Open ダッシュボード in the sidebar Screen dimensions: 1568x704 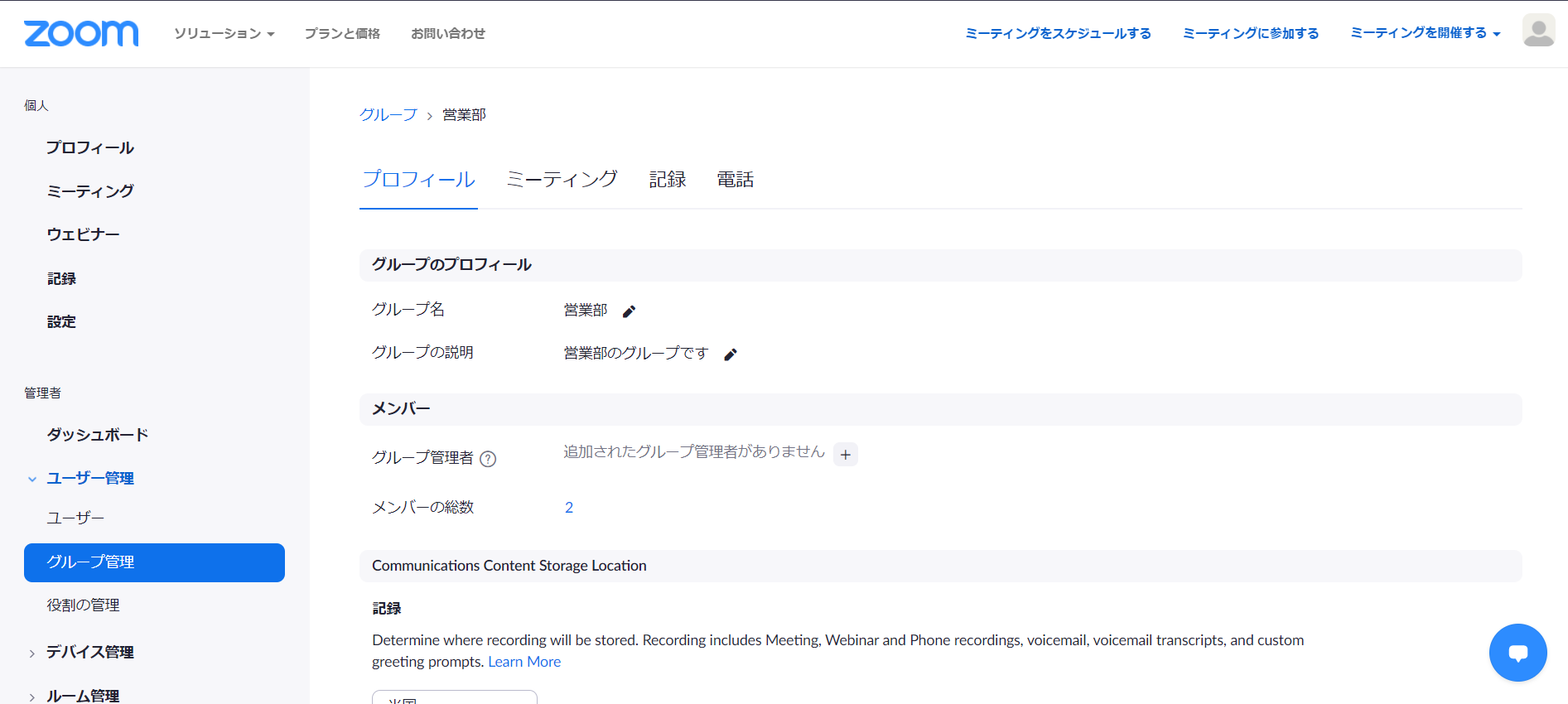[x=97, y=435]
